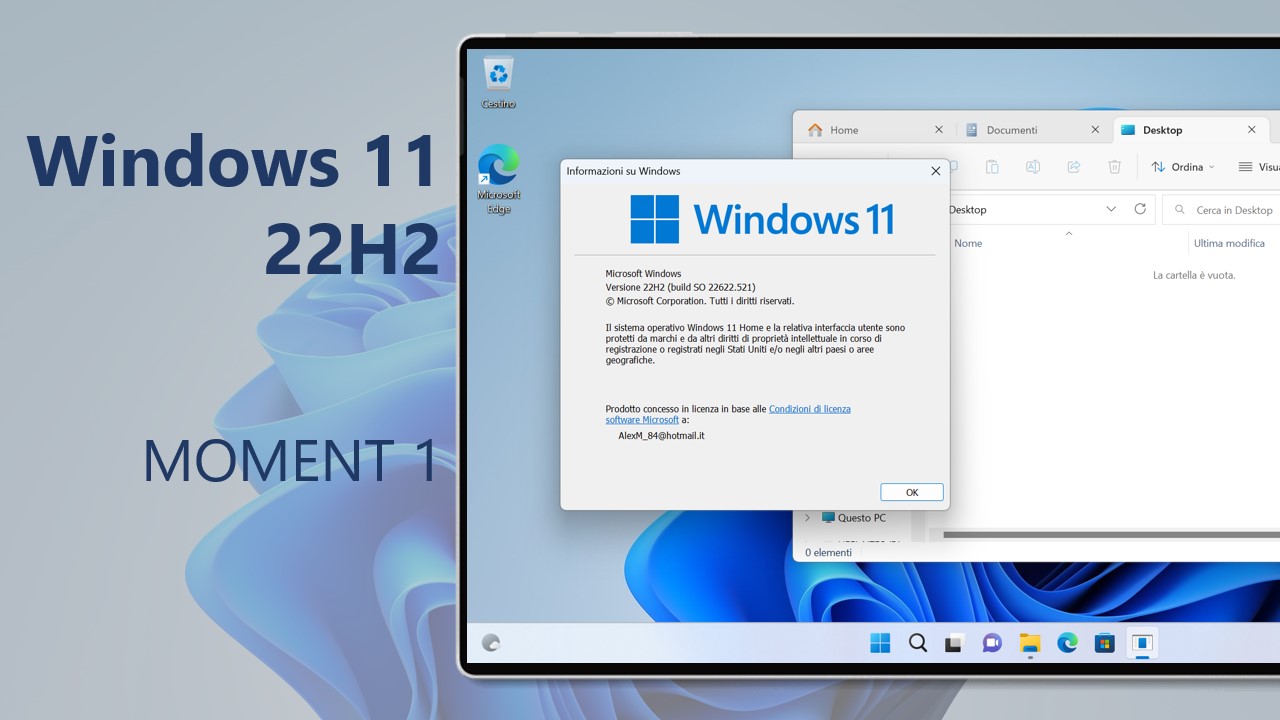Open Task View on the taskbar
The image size is (1280, 720).
954,643
